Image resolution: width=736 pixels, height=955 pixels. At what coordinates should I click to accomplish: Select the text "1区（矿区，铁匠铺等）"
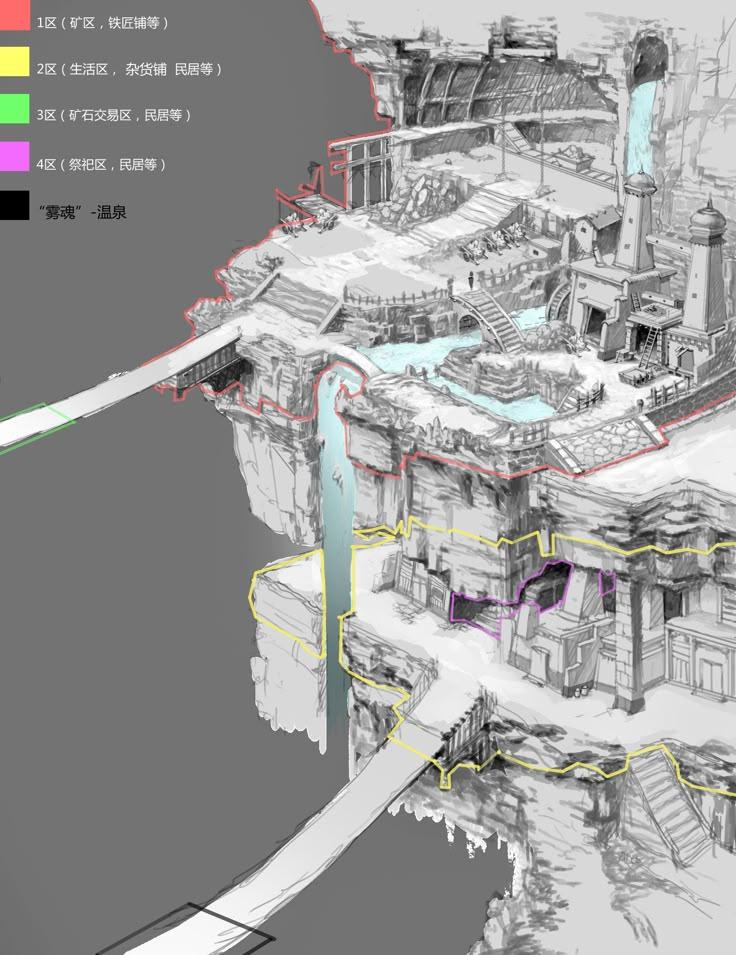102,23
